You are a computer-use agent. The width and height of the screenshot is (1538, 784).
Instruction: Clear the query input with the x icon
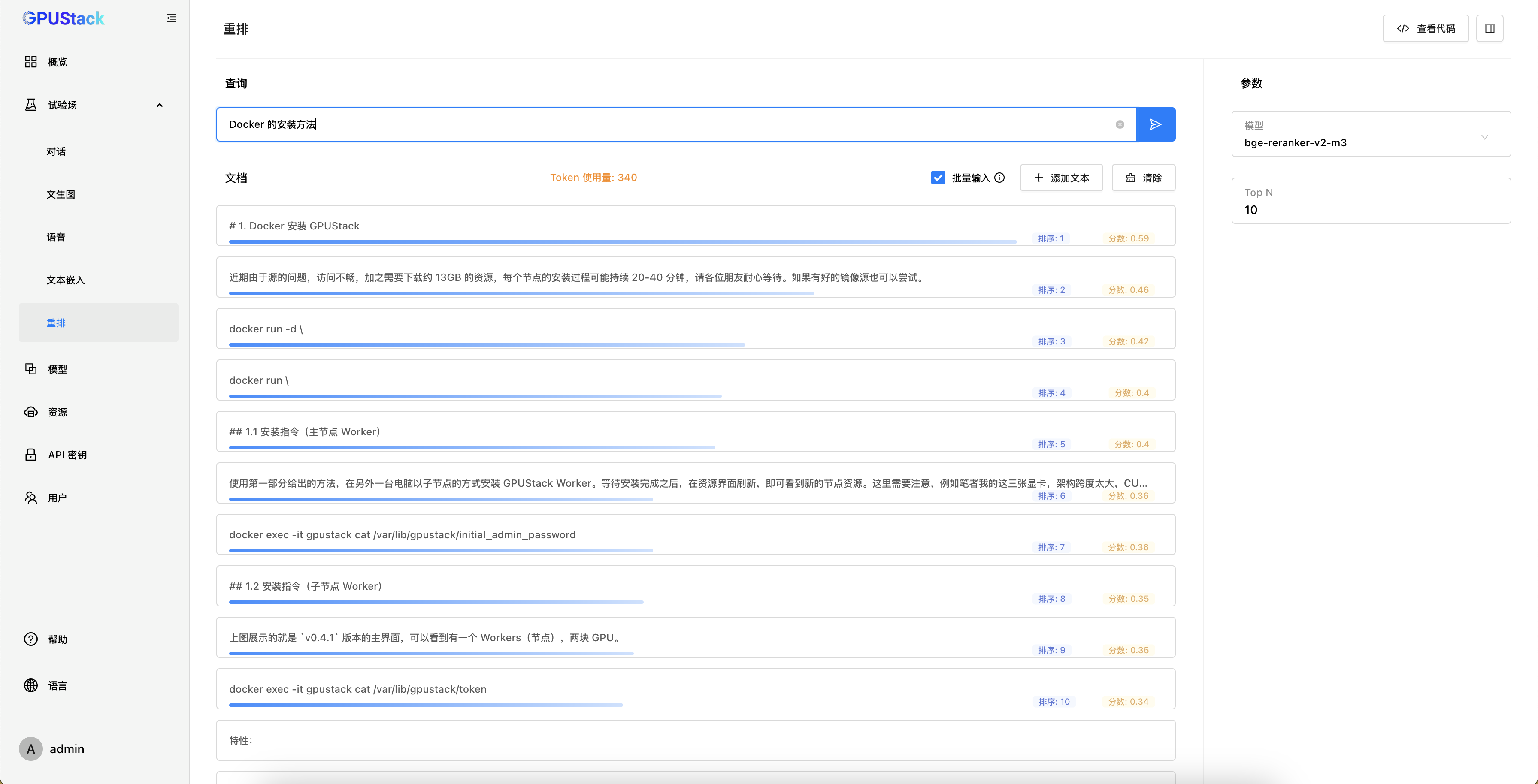[x=1120, y=124]
